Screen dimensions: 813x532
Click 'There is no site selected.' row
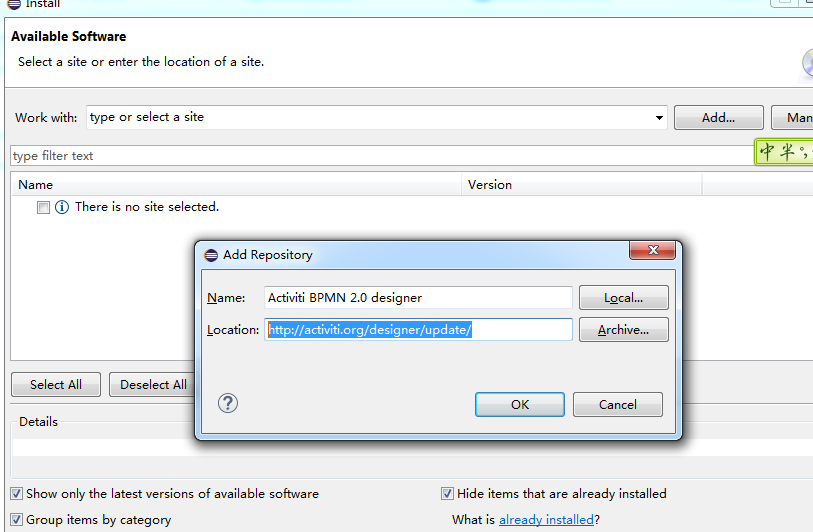147,207
